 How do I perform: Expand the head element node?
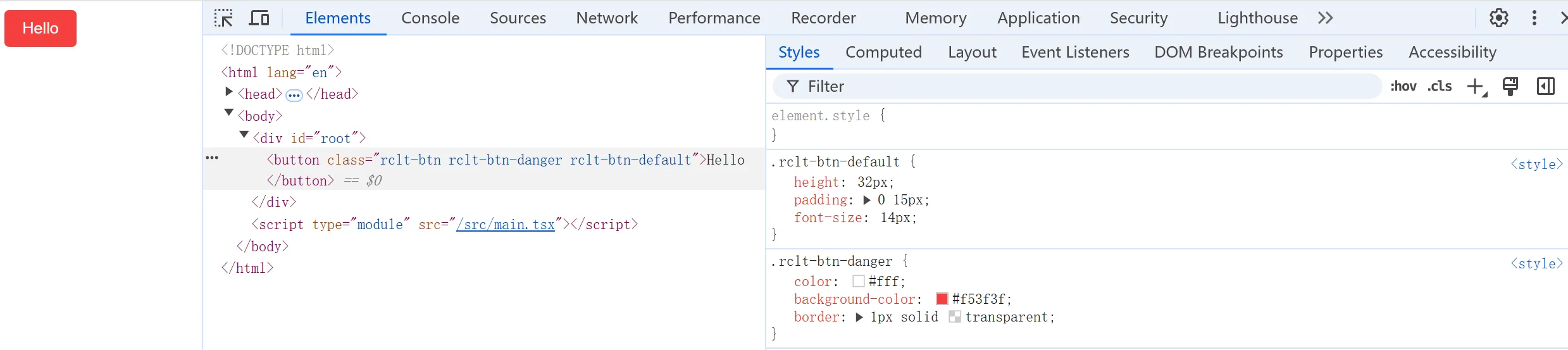[229, 92]
